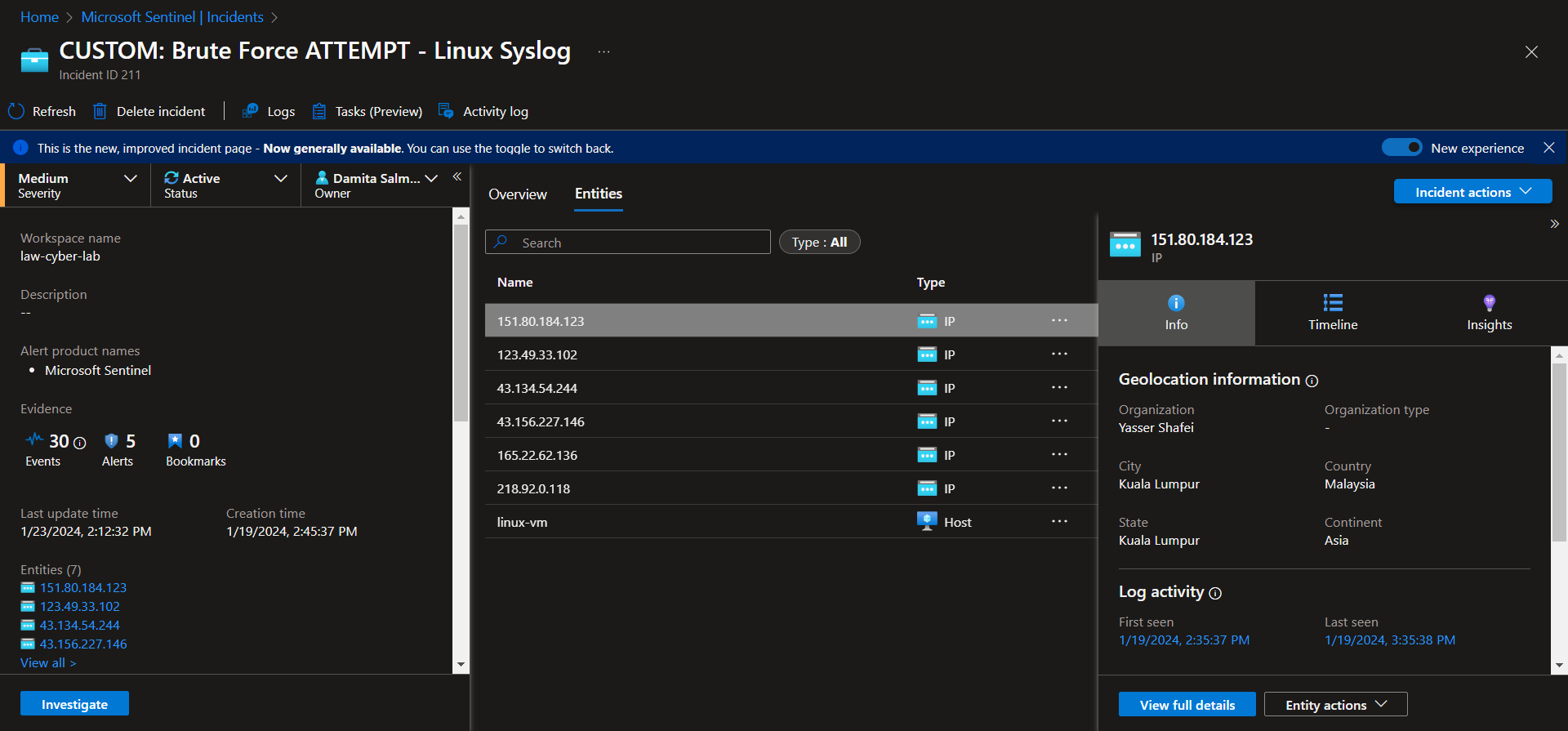This screenshot has height=731, width=1568.
Task: Open more options for 151.80.184.123 row
Action: tap(1059, 320)
